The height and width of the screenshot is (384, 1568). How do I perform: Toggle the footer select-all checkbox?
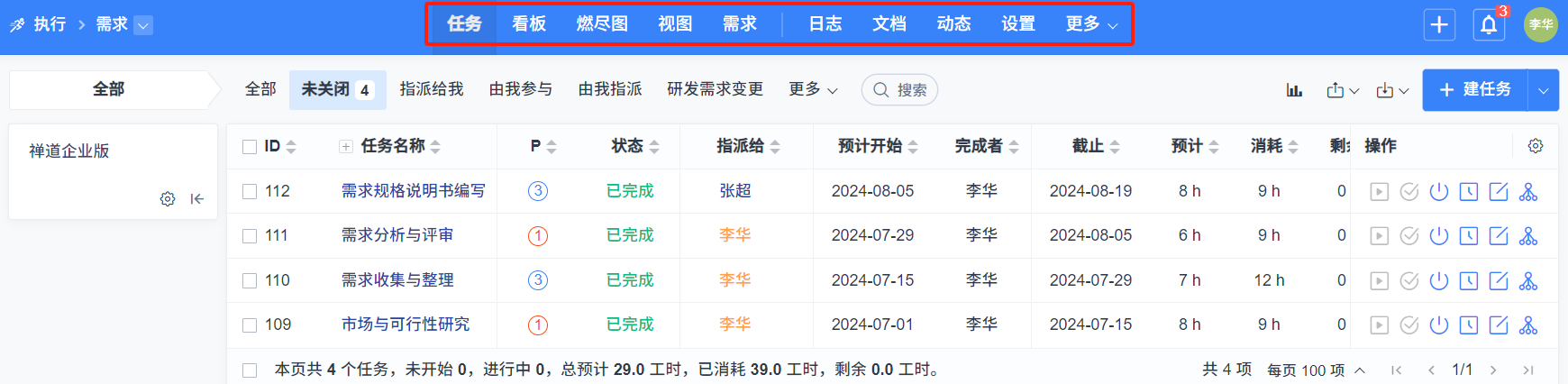tap(250, 370)
